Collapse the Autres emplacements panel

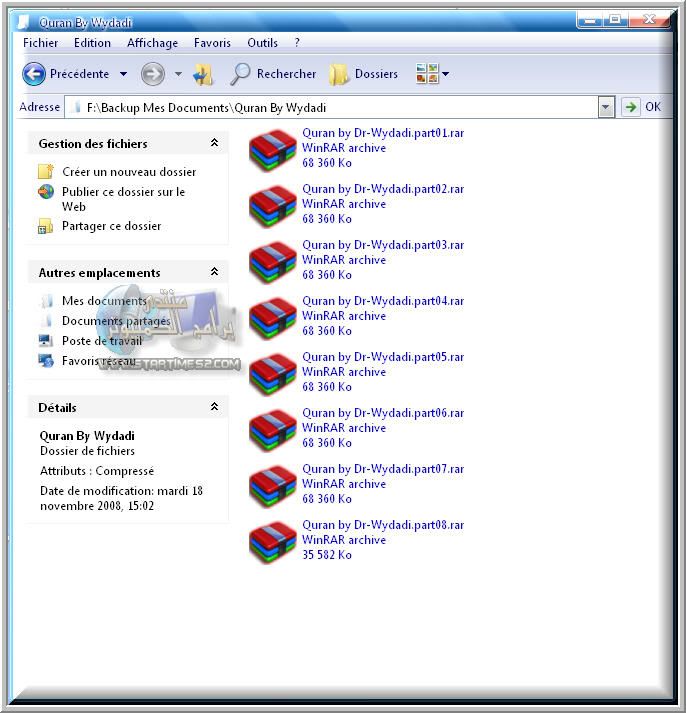coord(214,272)
